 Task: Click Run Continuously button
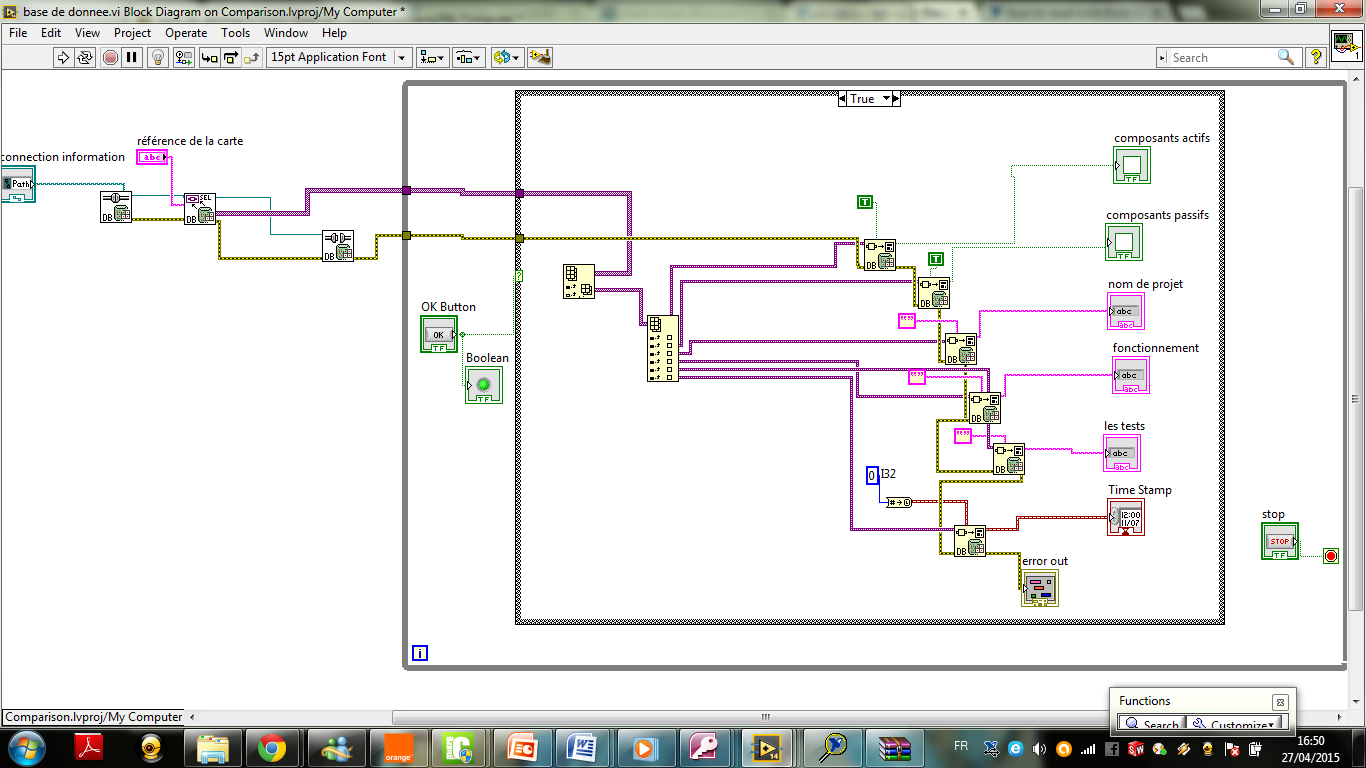click(x=85, y=58)
